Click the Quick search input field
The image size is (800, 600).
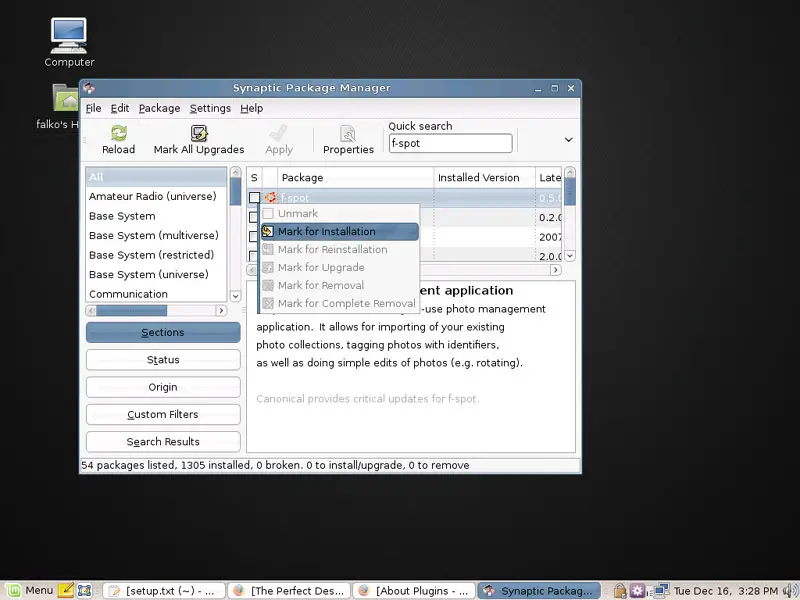[x=451, y=143]
